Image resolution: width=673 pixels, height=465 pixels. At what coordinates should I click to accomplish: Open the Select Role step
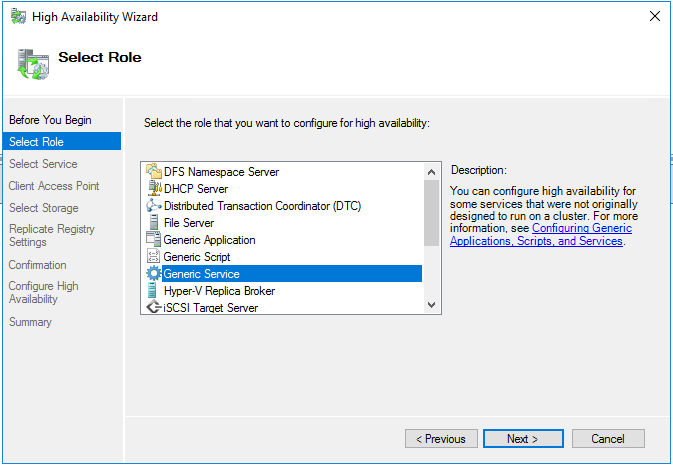[36, 142]
